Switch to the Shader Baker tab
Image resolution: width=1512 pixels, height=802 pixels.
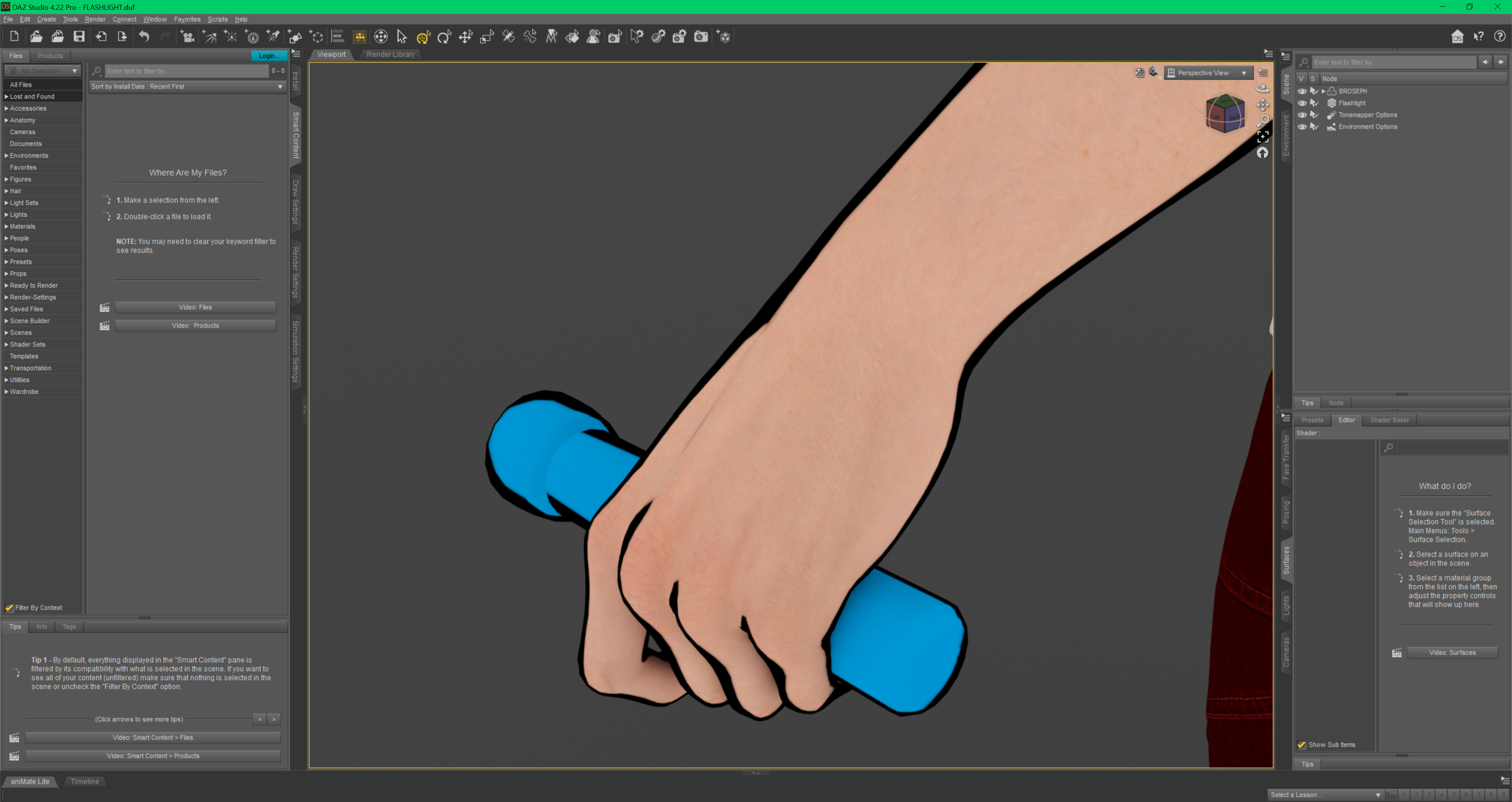pyautogui.click(x=1389, y=420)
